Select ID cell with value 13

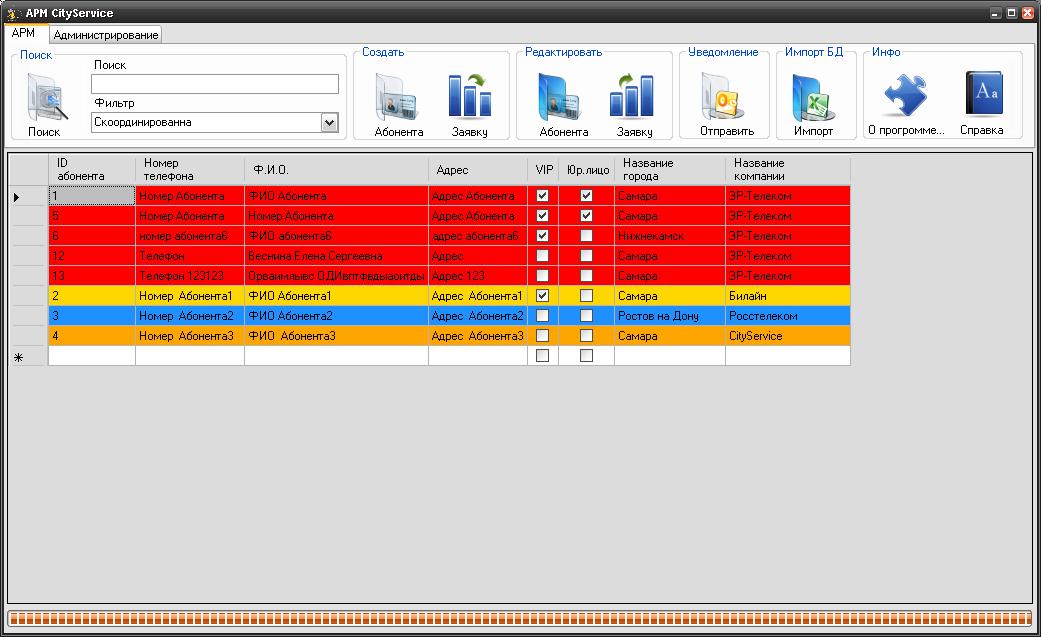[92, 276]
